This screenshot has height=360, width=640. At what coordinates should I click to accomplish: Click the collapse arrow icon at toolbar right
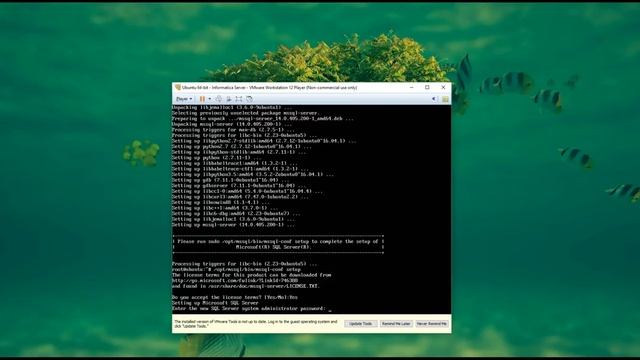pos(434,99)
